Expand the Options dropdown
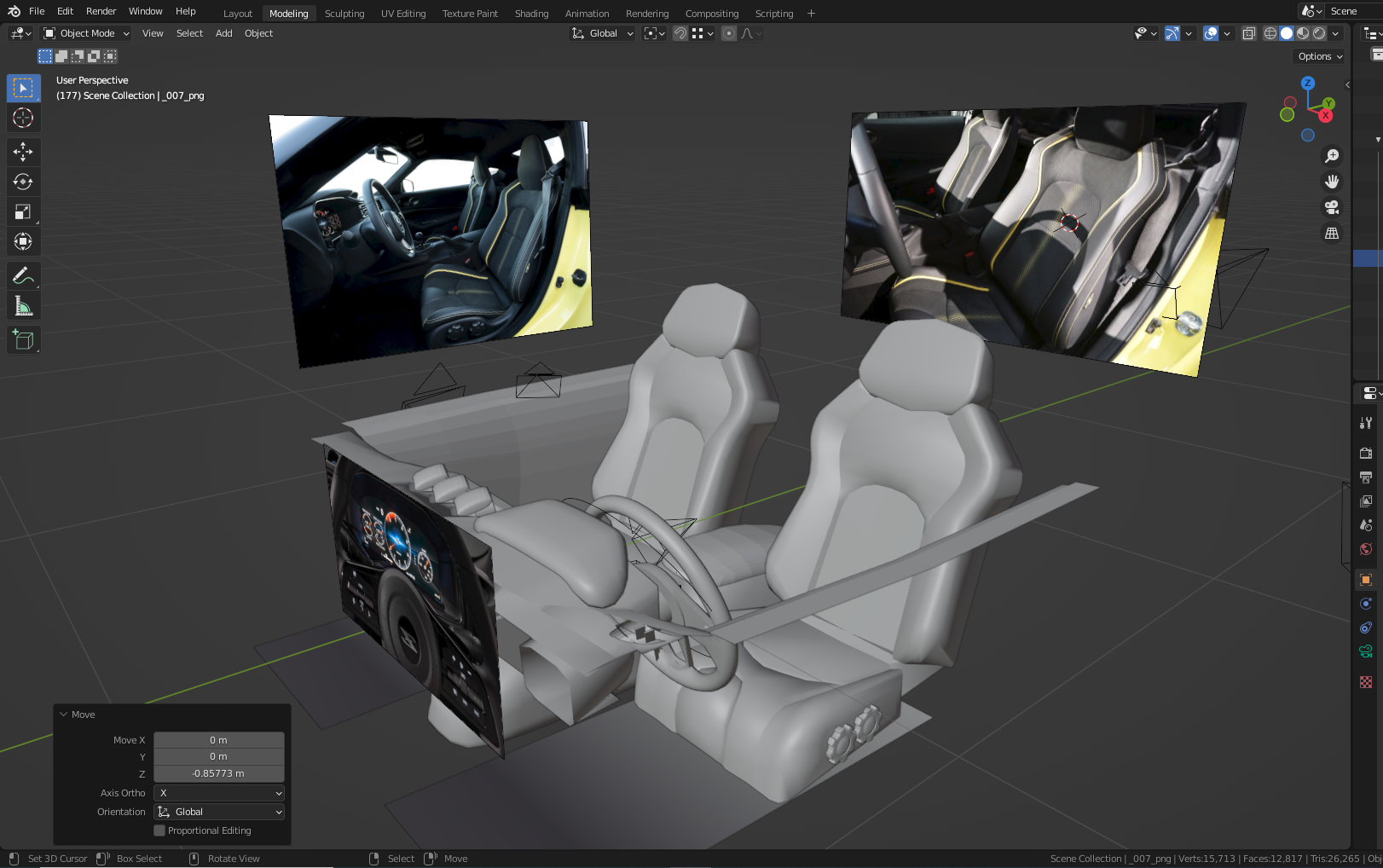The height and width of the screenshot is (868, 1383). coord(1320,56)
